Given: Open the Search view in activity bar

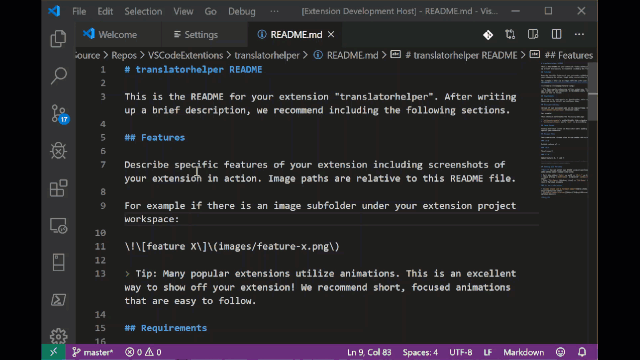Looking at the screenshot, I should click(58, 76).
